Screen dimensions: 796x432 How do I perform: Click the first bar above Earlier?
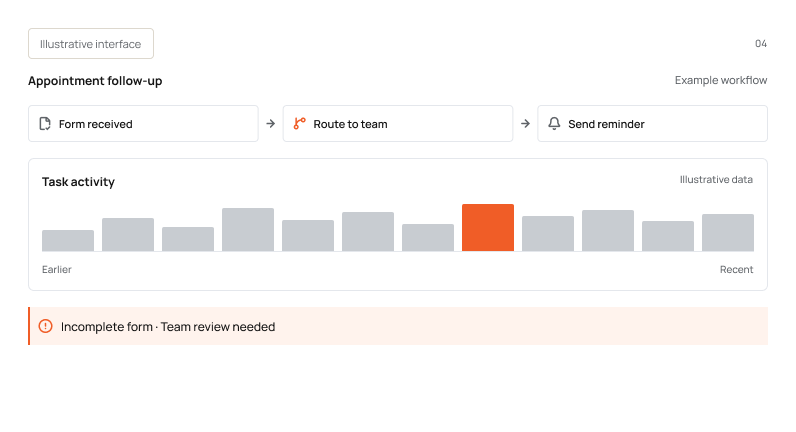pos(68,241)
